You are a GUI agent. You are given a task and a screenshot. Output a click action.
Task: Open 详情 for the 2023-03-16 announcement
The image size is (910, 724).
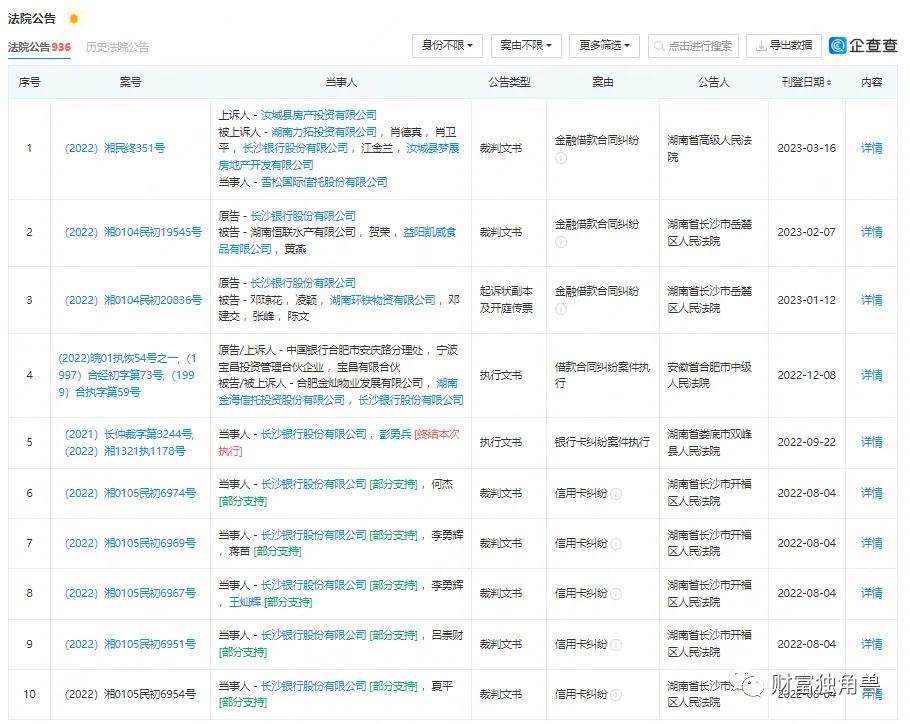tap(871, 149)
